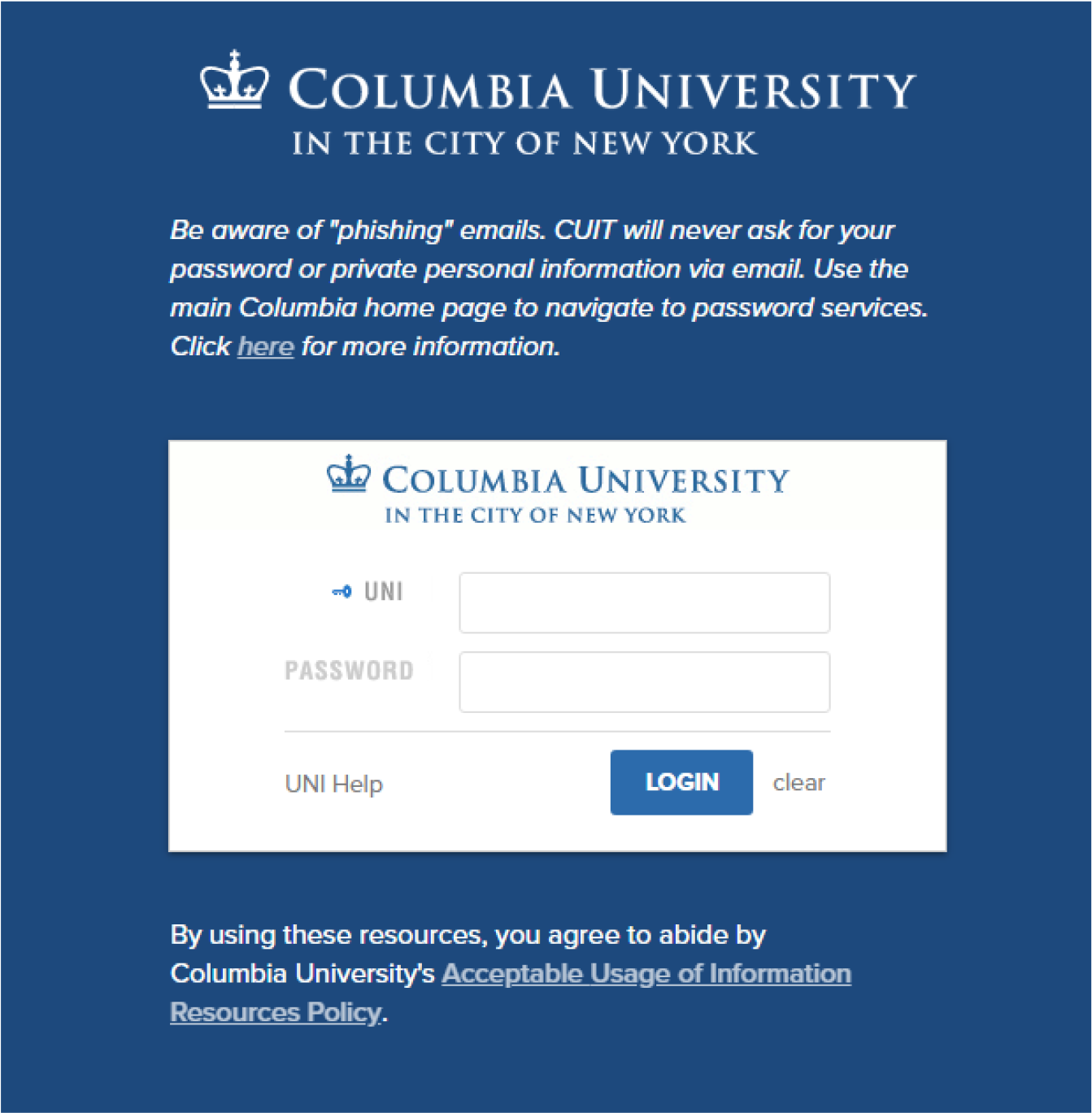Open the 'here' phishing information link
The image size is (1092, 1113).
point(265,346)
